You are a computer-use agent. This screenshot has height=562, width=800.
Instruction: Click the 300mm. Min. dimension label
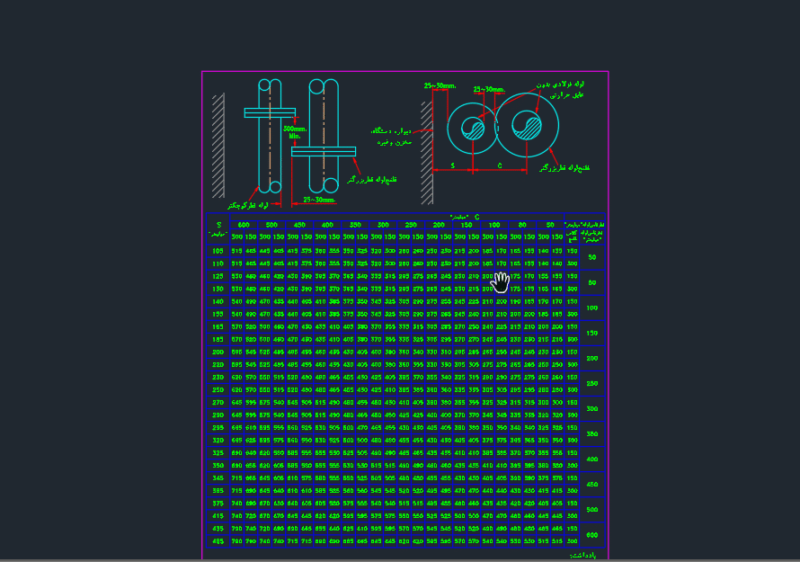[x=293, y=132]
